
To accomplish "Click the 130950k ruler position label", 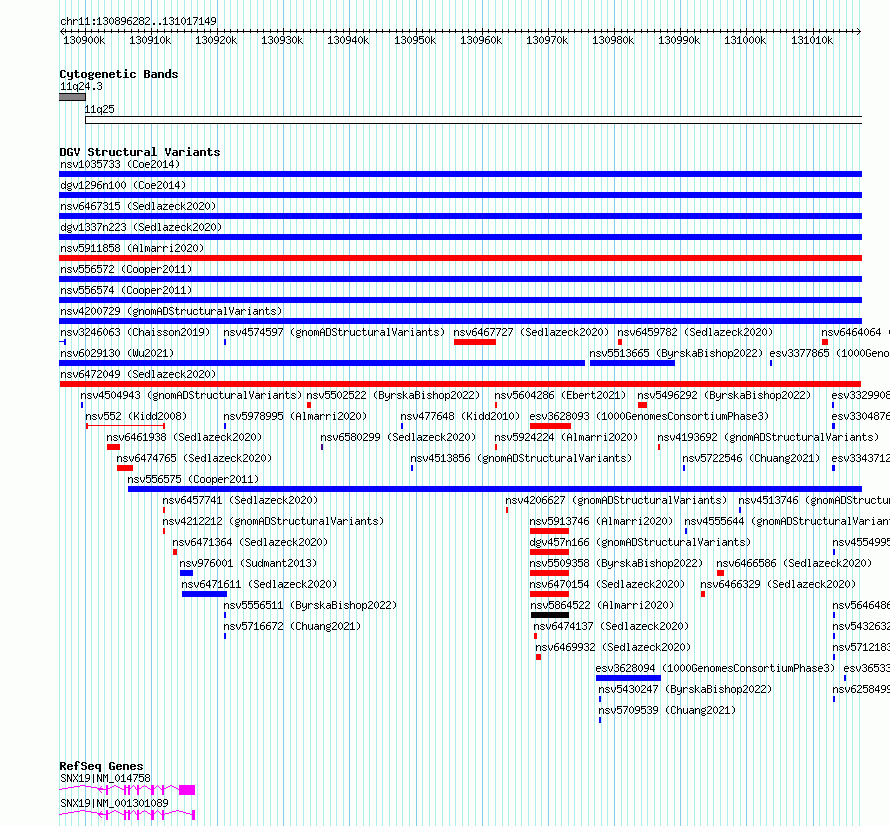I will point(415,40).
